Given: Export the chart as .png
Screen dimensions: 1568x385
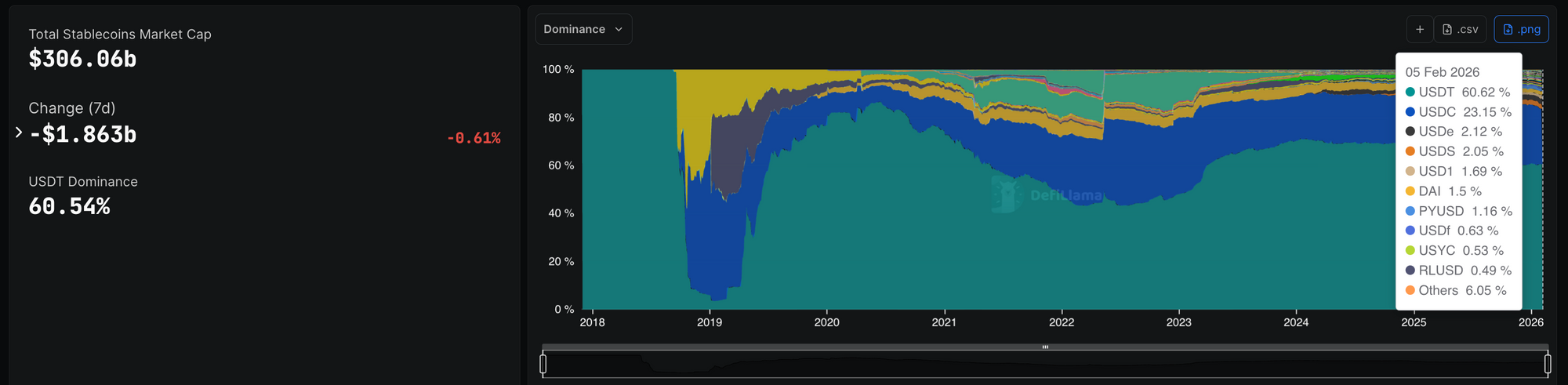Looking at the screenshot, I should click(x=1521, y=30).
